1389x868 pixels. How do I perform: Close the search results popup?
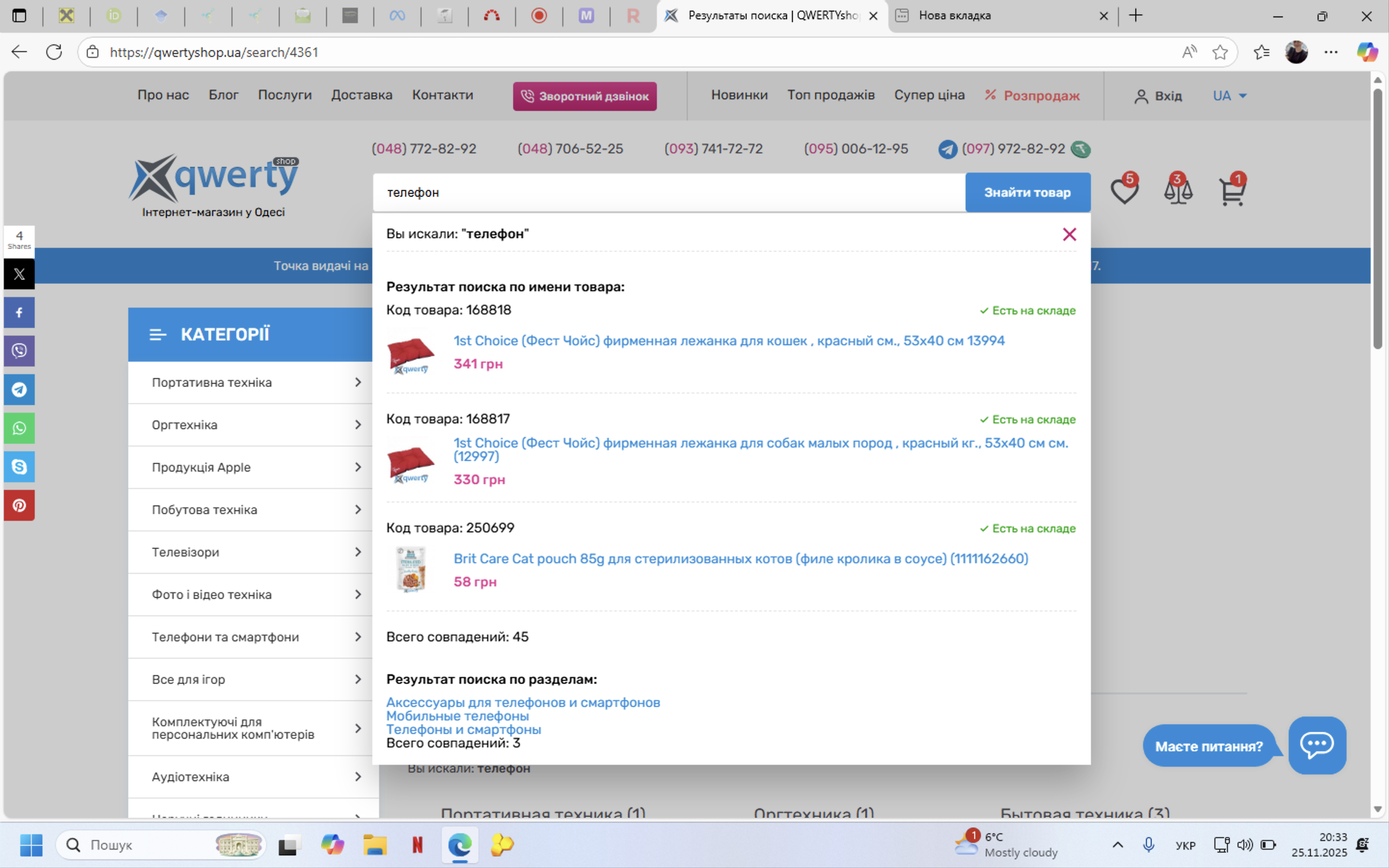(x=1069, y=234)
